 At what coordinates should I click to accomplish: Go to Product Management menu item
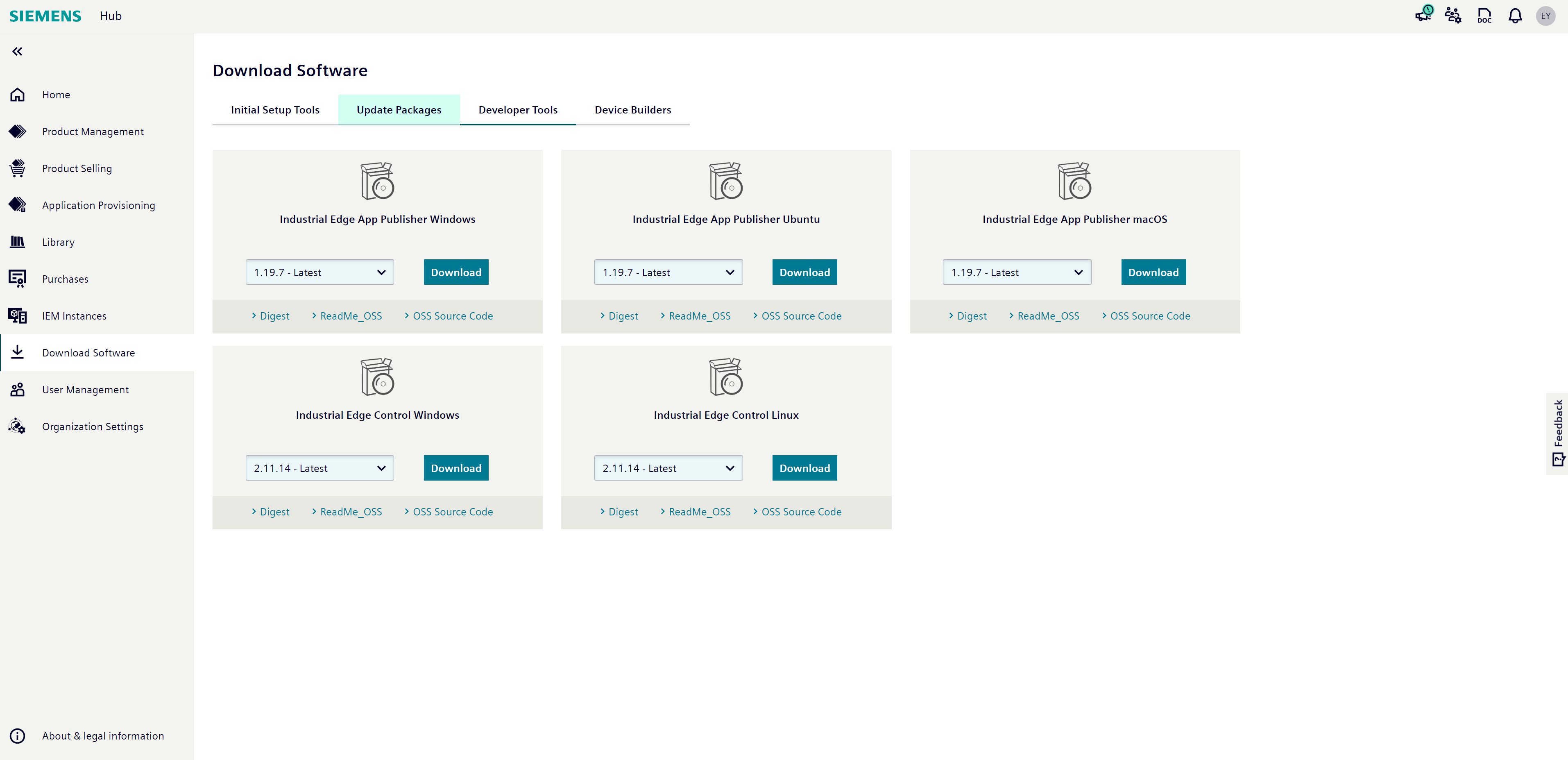97,132
